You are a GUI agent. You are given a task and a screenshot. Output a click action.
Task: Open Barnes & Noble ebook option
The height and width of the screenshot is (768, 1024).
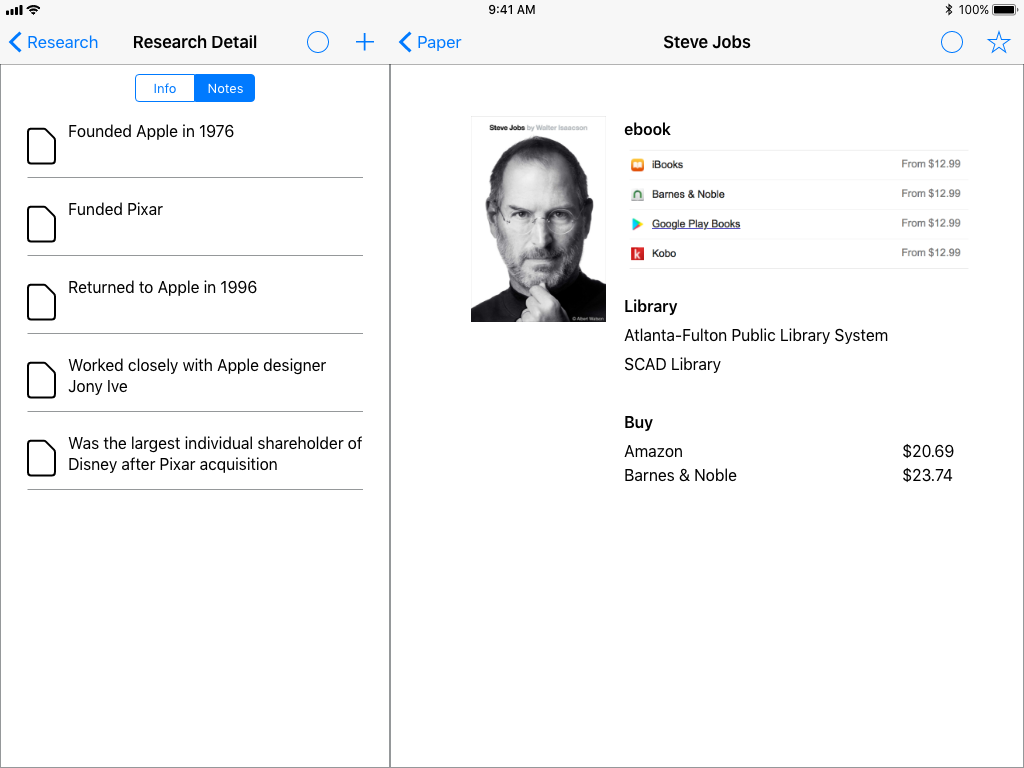click(798, 195)
